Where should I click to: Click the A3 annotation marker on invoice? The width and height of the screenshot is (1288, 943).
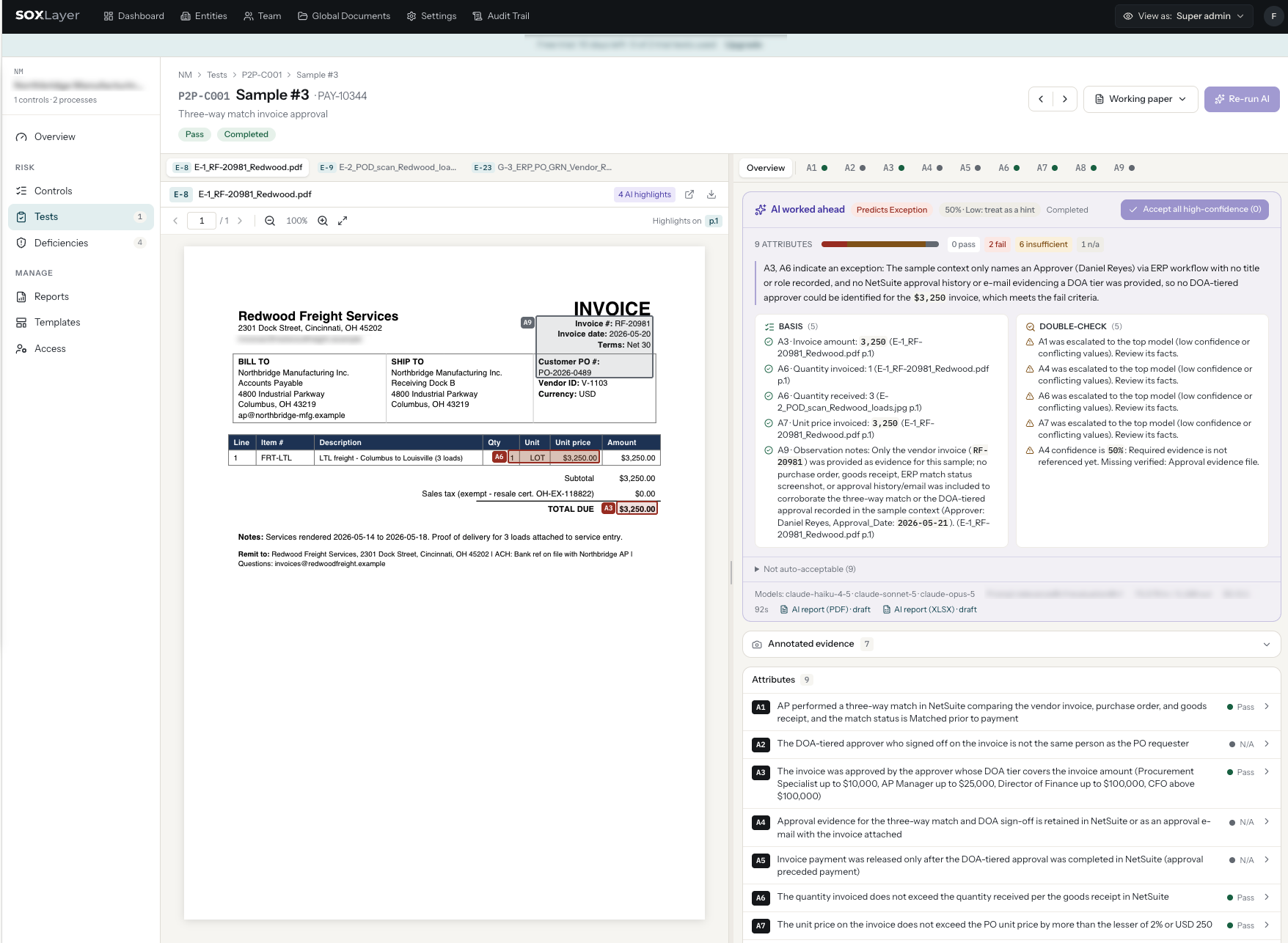(608, 508)
